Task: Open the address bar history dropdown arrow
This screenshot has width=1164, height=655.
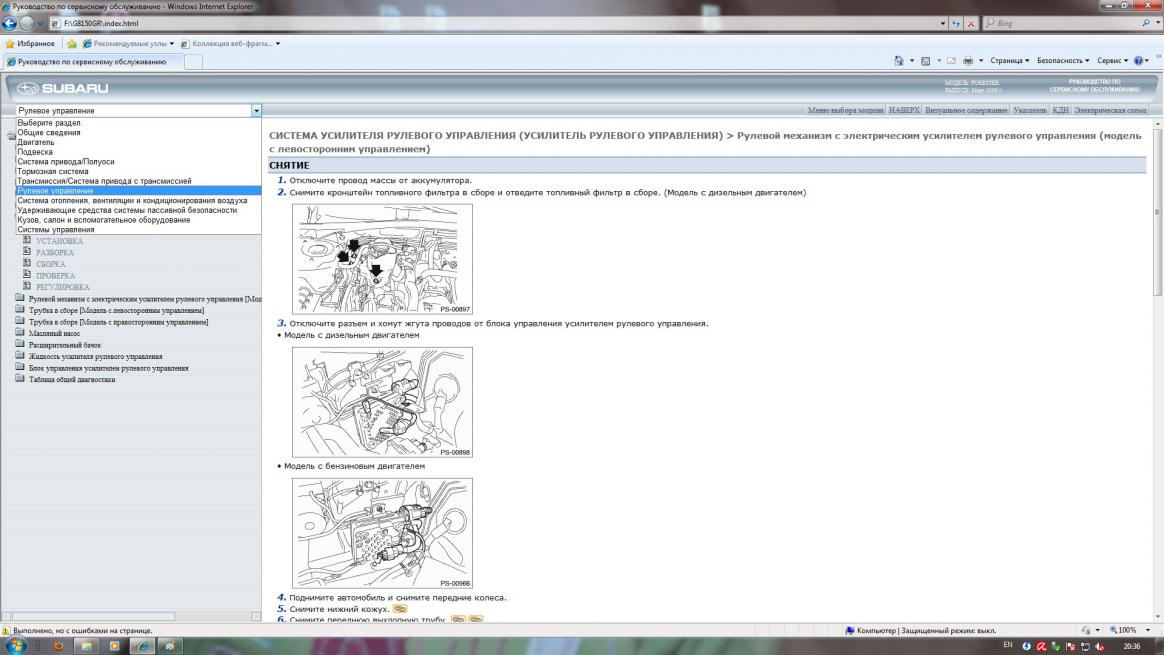Action: (943, 24)
